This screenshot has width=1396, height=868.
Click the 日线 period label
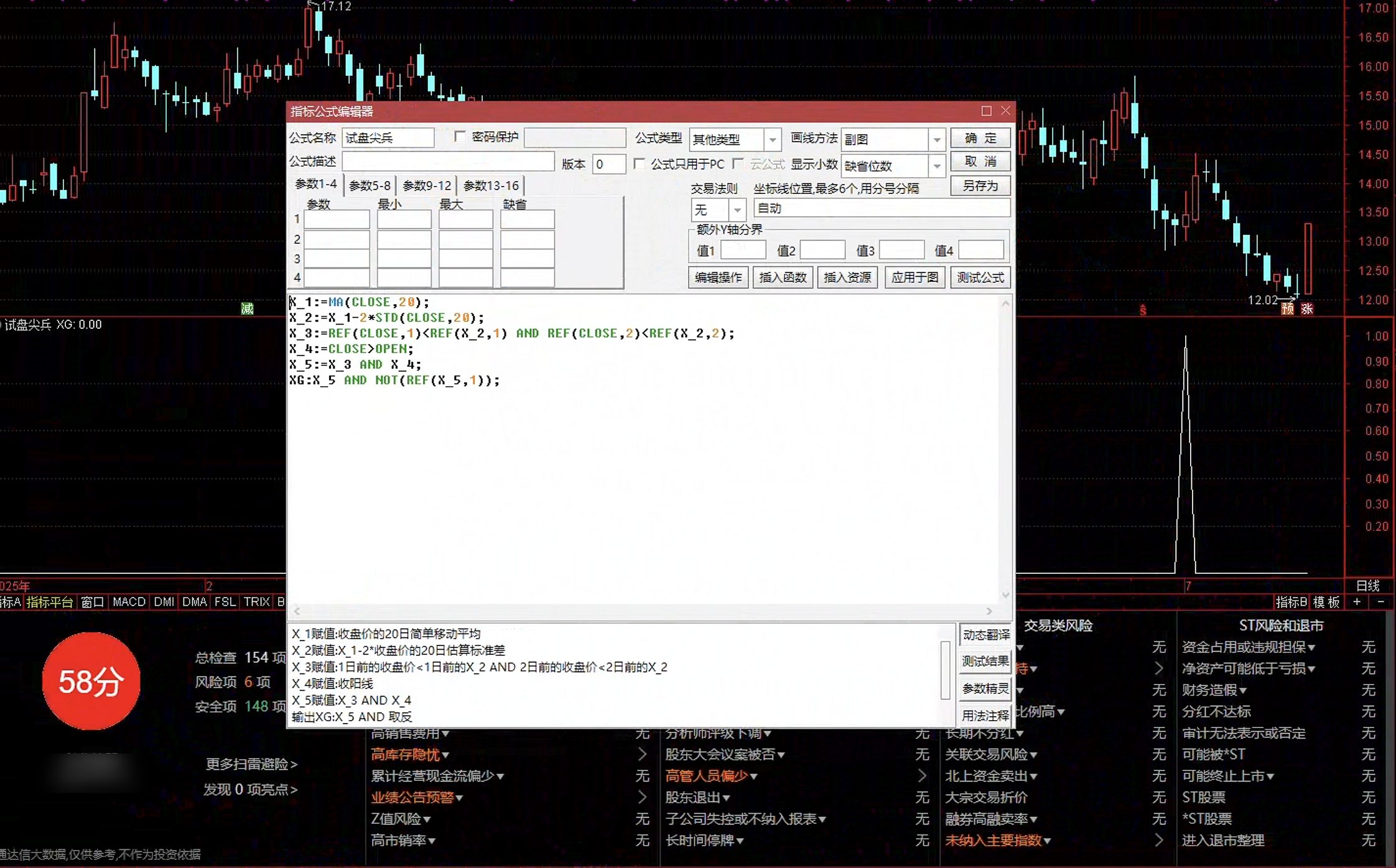click(x=1367, y=586)
